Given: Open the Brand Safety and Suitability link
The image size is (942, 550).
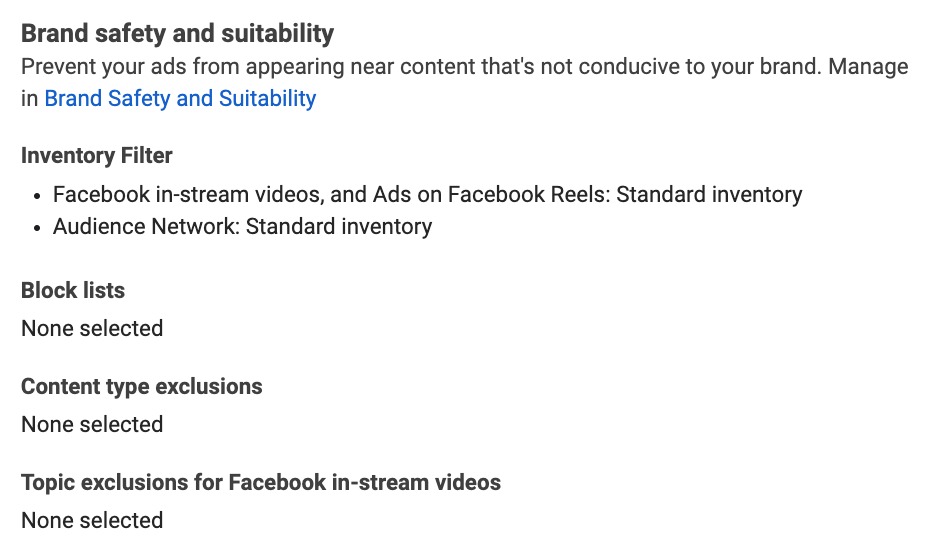Looking at the screenshot, I should 180,98.
